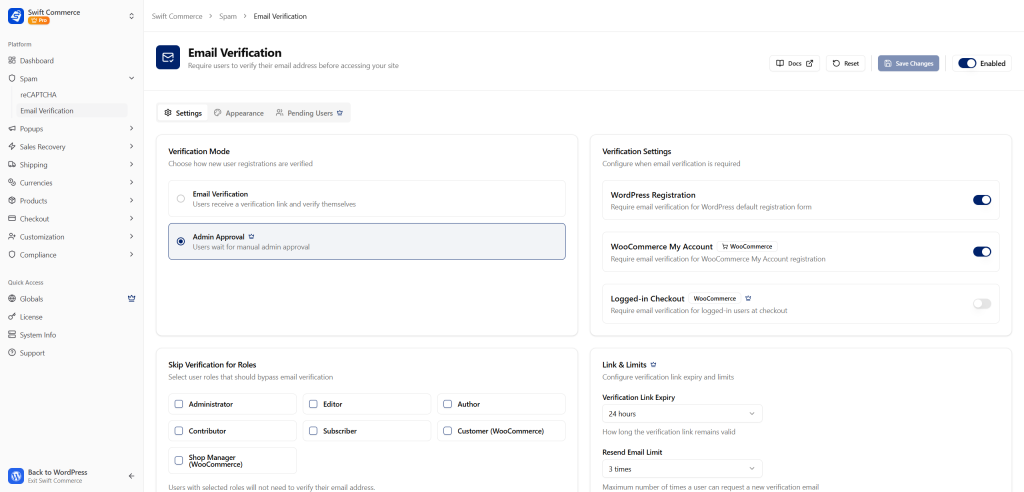
Task: Check the Author role checkbox
Action: click(x=447, y=404)
